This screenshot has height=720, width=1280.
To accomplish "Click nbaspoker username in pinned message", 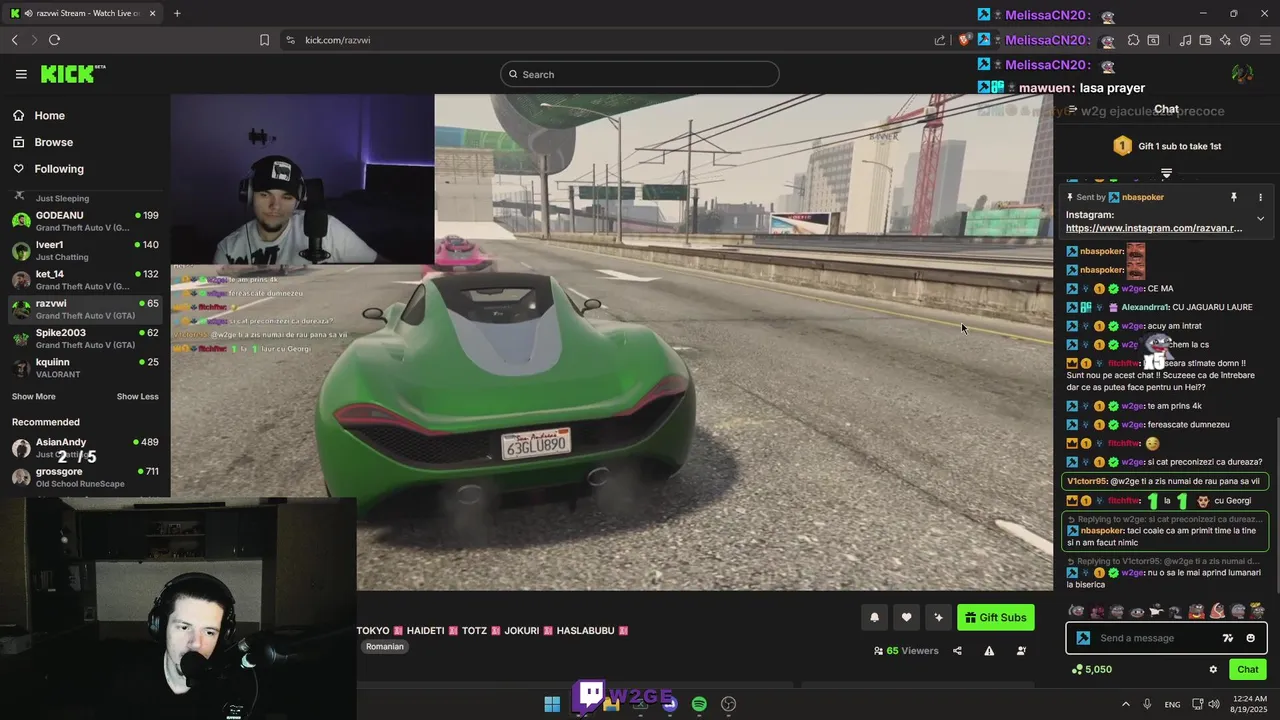I will [x=1142, y=197].
